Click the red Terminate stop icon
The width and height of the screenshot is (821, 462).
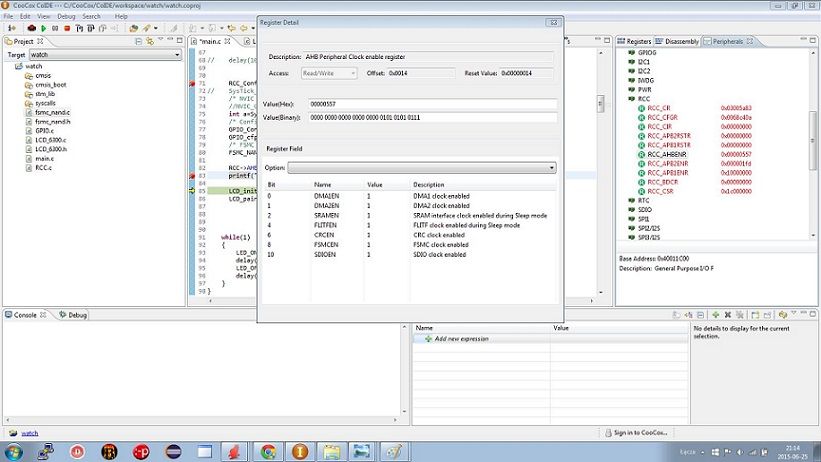(x=67, y=28)
